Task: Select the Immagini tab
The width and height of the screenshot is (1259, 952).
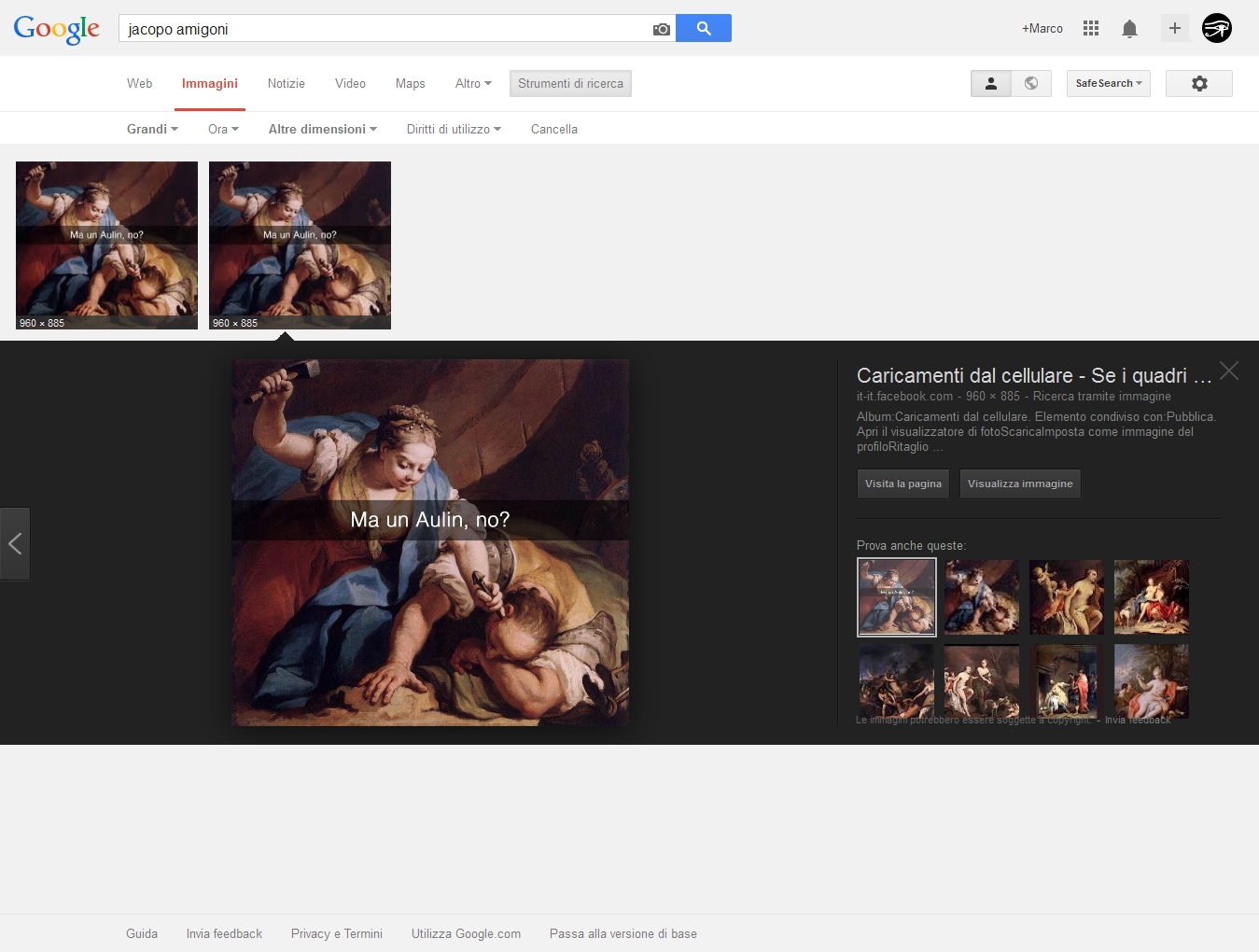Action: [x=210, y=83]
